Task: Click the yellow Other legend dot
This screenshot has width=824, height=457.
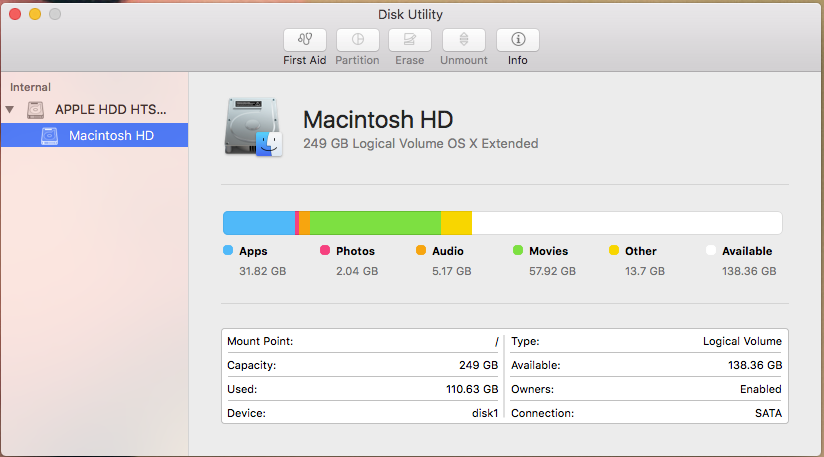Action: [614, 250]
